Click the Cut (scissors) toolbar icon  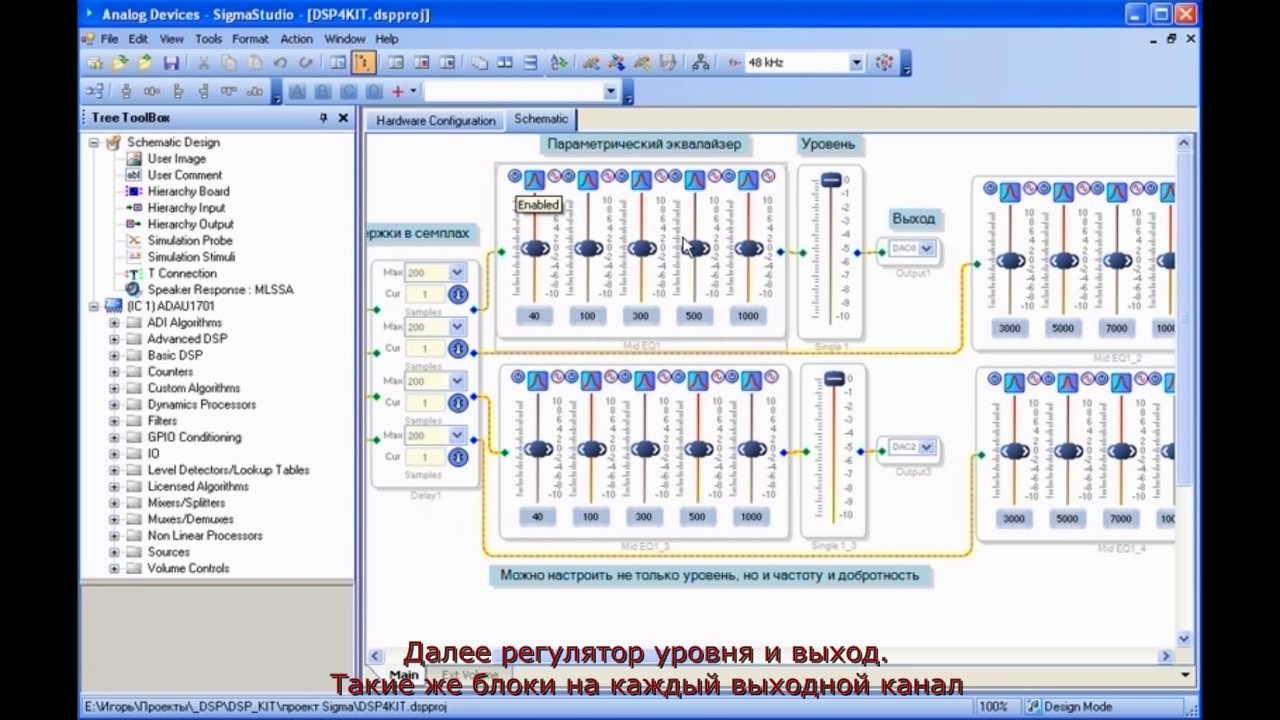(204, 62)
